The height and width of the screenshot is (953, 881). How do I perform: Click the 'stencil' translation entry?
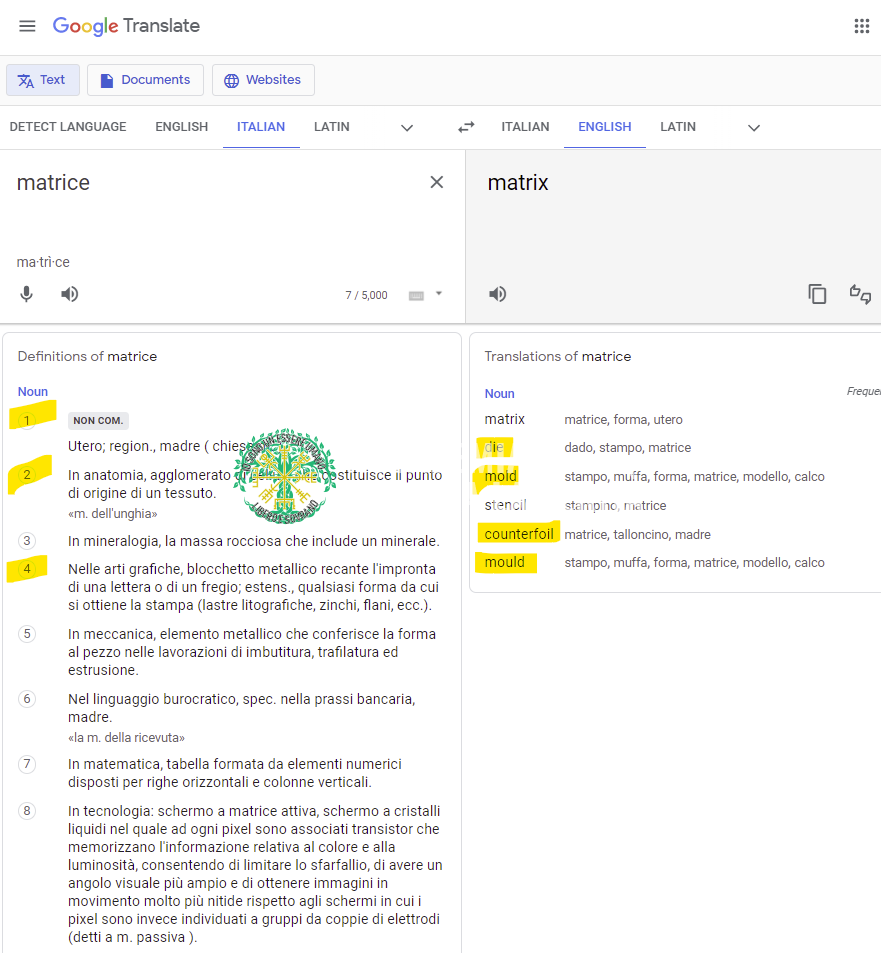click(x=505, y=505)
